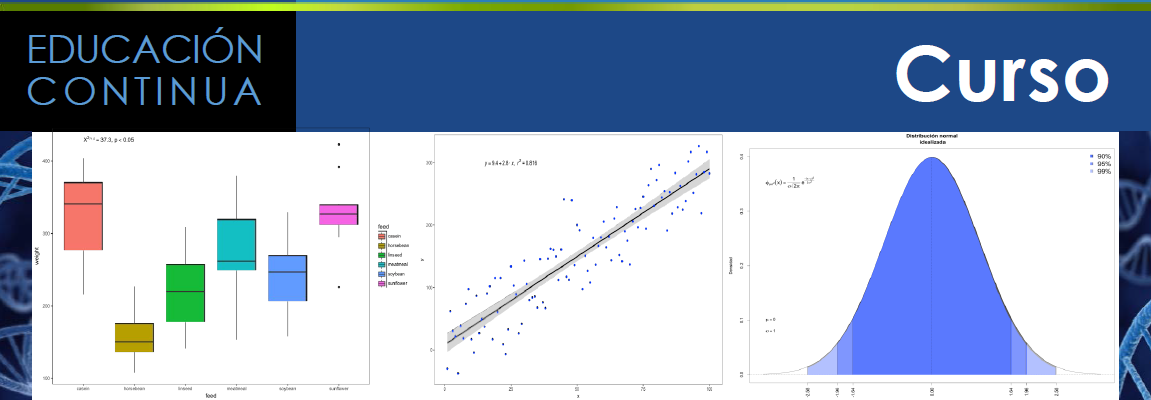Click the 99% legend entry

click(x=1100, y=171)
